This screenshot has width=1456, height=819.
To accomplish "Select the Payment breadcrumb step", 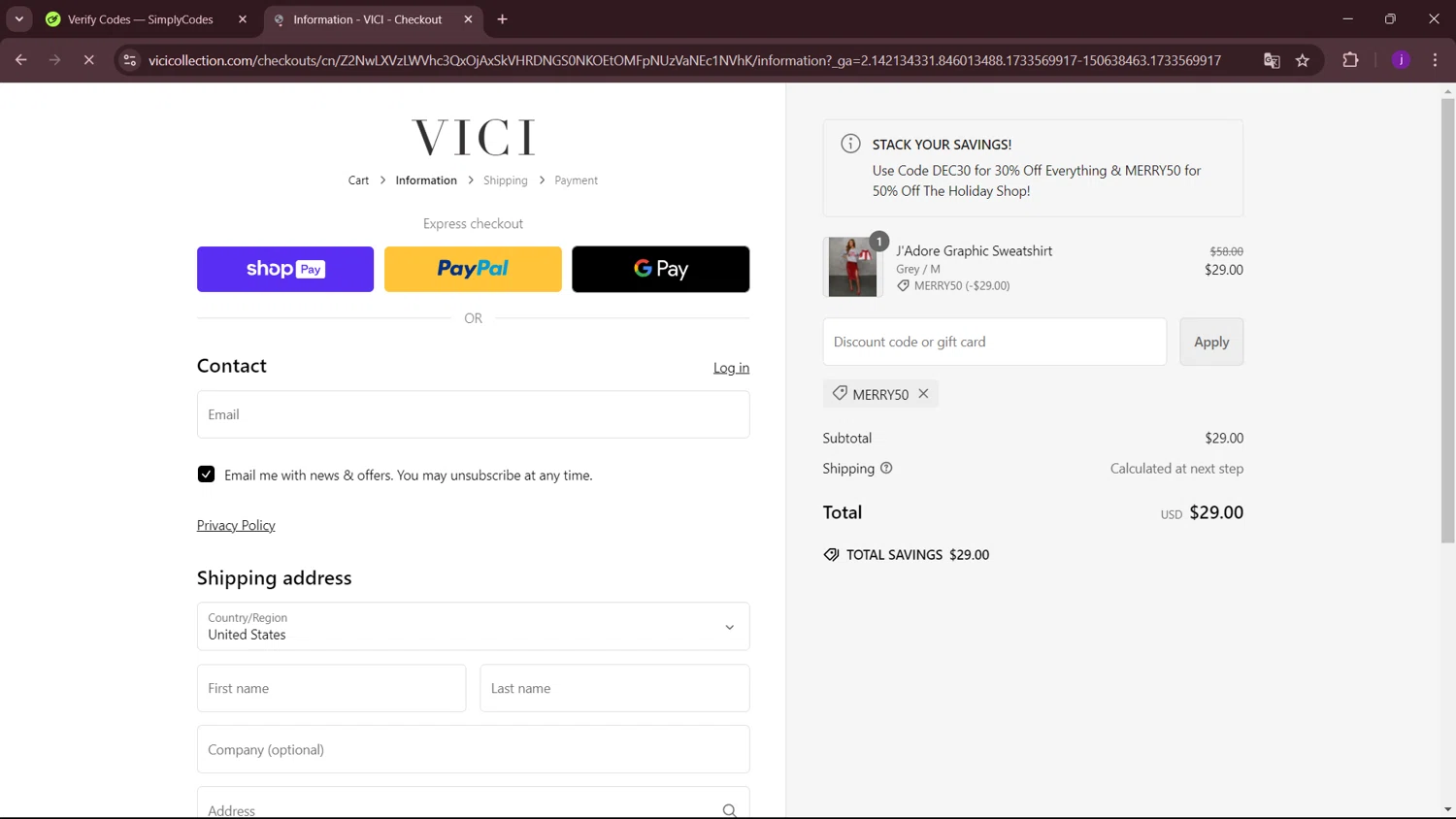I will [576, 180].
